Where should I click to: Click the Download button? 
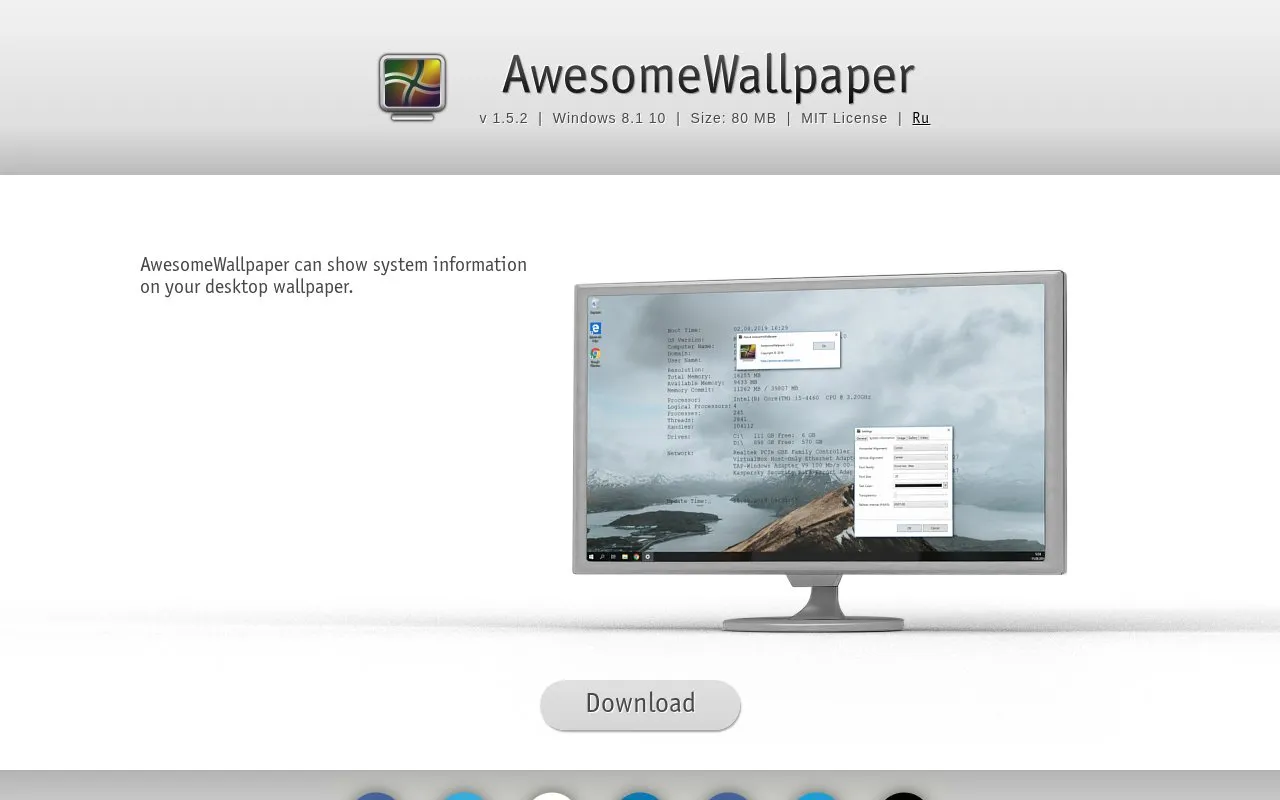coord(640,704)
